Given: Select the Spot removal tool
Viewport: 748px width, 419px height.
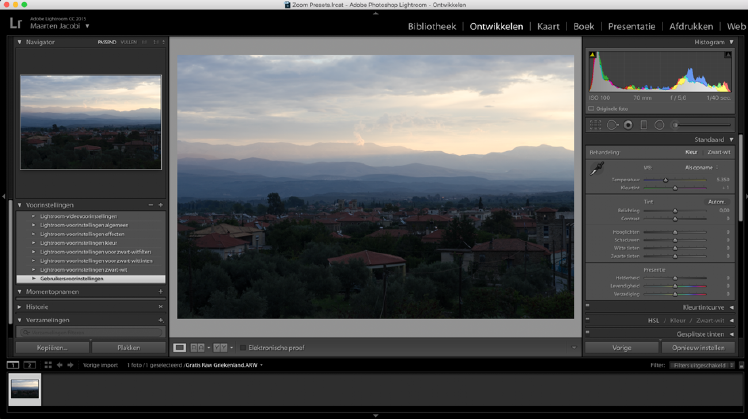Looking at the screenshot, I should click(x=612, y=125).
